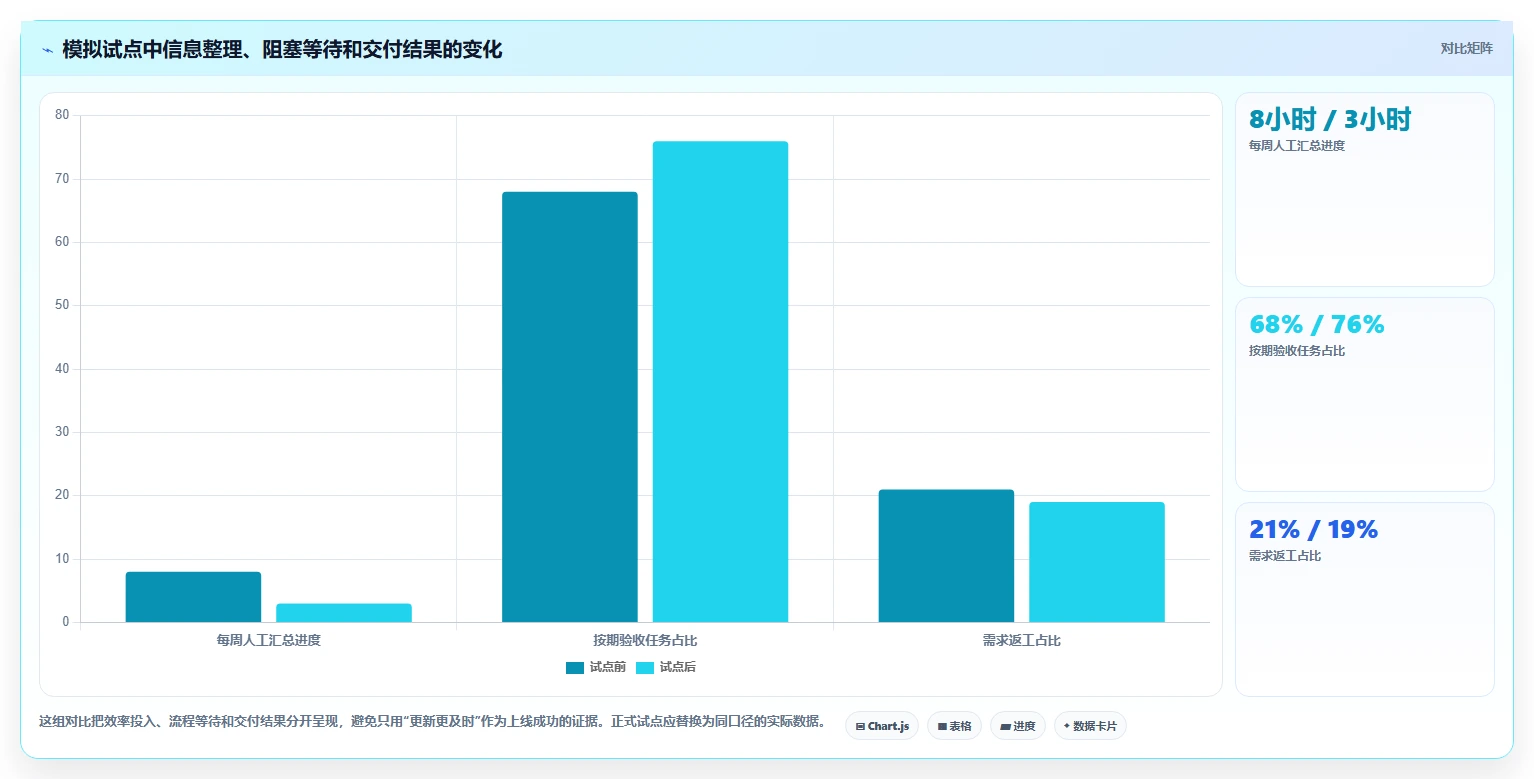The image size is (1534, 779).
Task: Toggle the 试点后 legend series
Action: tap(666, 667)
